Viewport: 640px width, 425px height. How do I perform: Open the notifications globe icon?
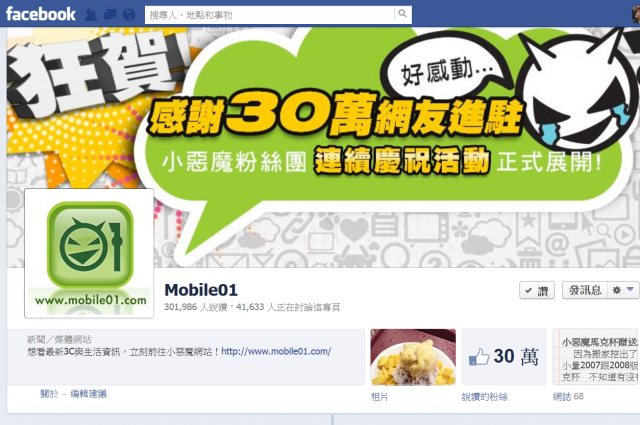pyautogui.click(x=129, y=15)
